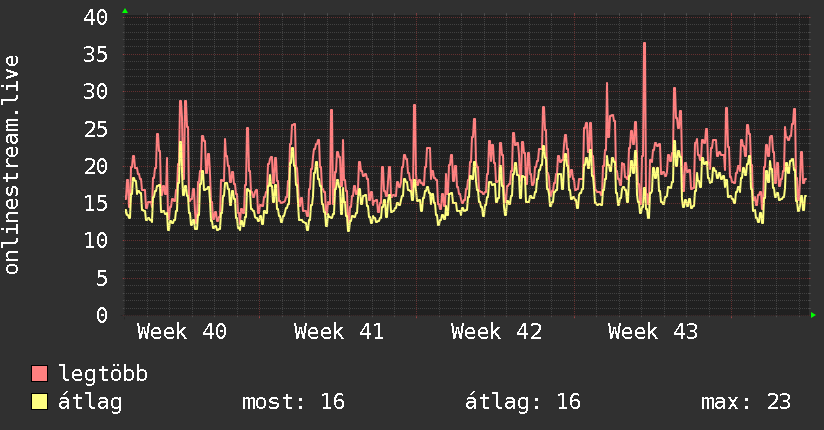
Task: Click the 5 y-axis value
Action: click(102, 278)
